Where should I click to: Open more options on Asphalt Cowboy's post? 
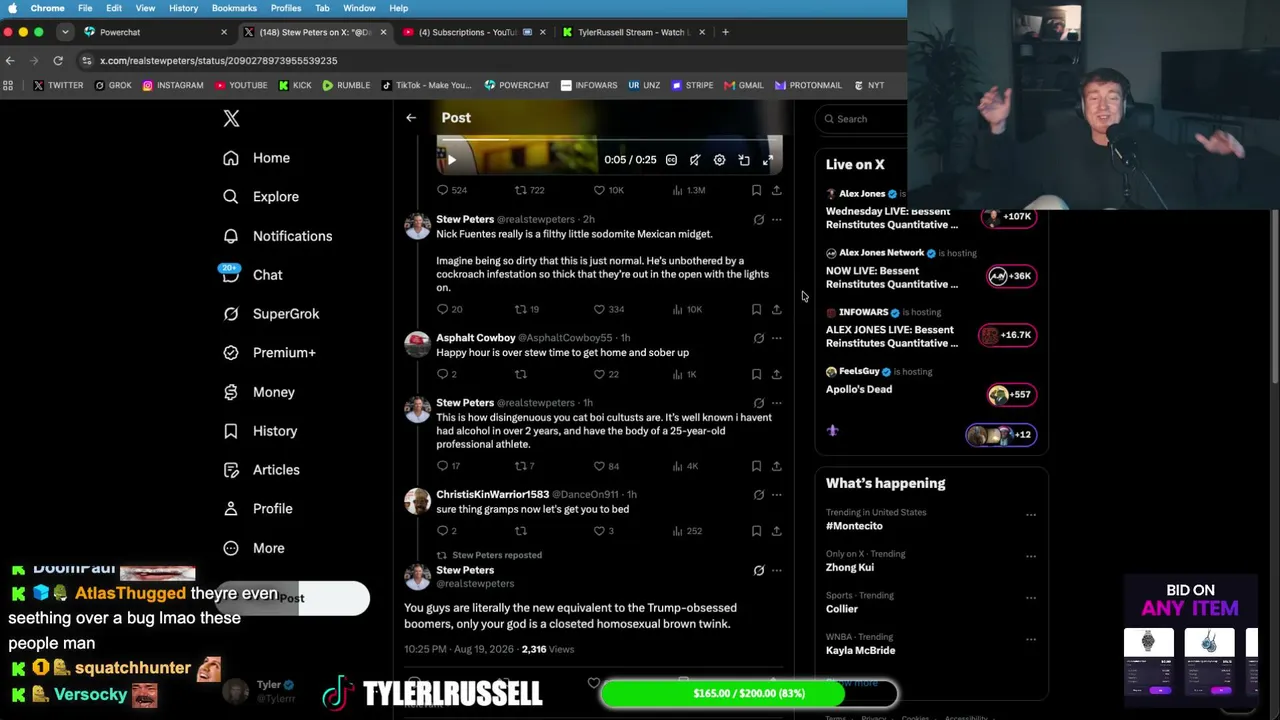pyautogui.click(x=776, y=338)
